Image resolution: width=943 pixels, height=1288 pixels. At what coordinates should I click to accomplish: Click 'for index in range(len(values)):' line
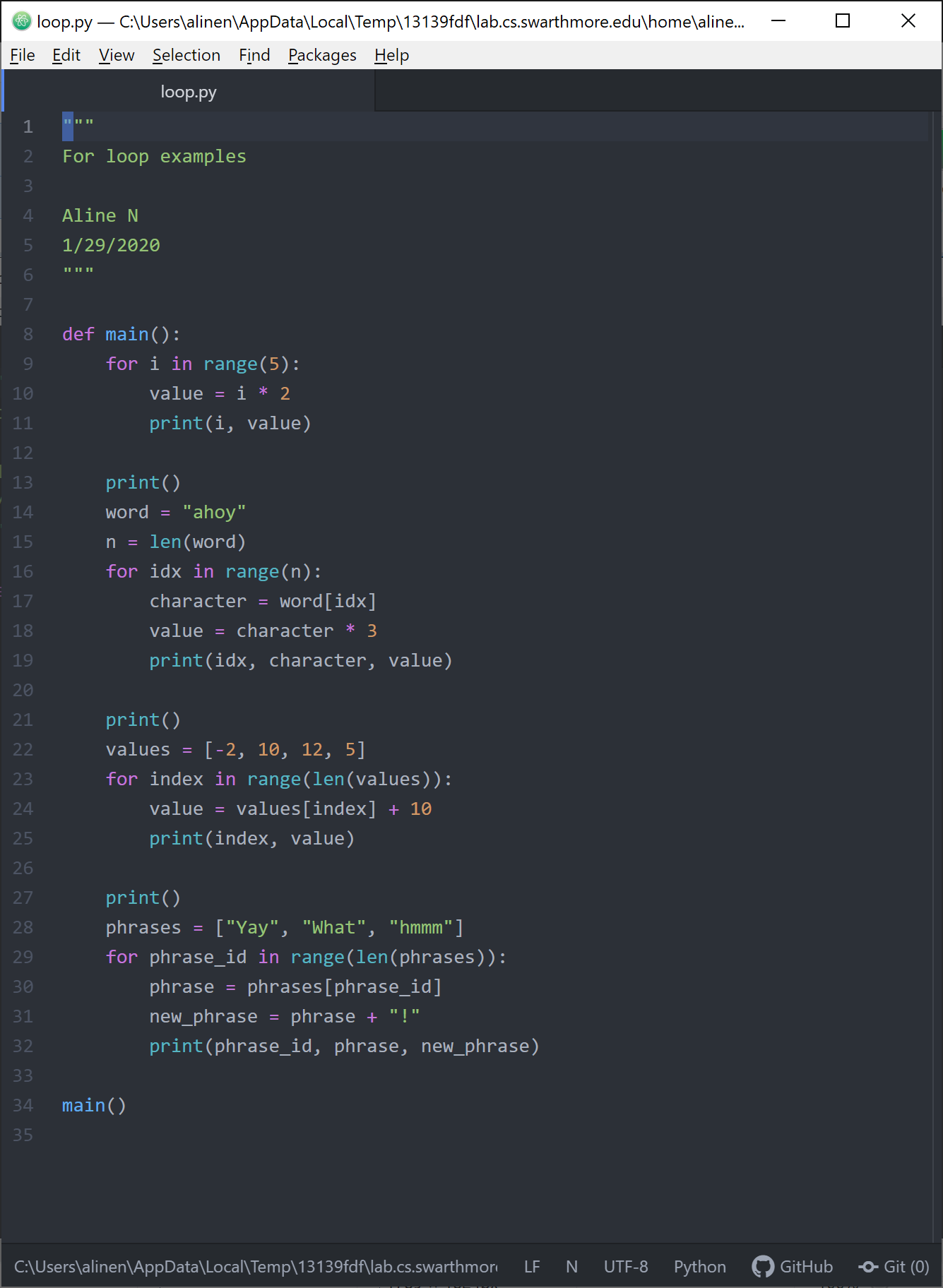[x=279, y=779]
